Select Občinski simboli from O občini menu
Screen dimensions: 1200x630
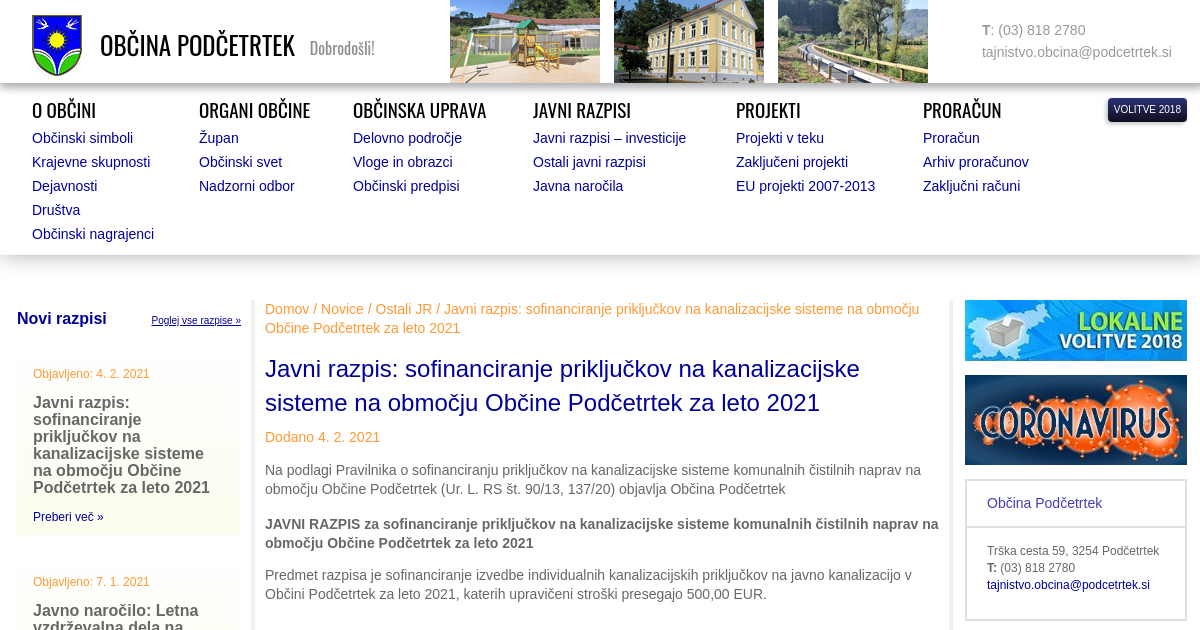82,138
